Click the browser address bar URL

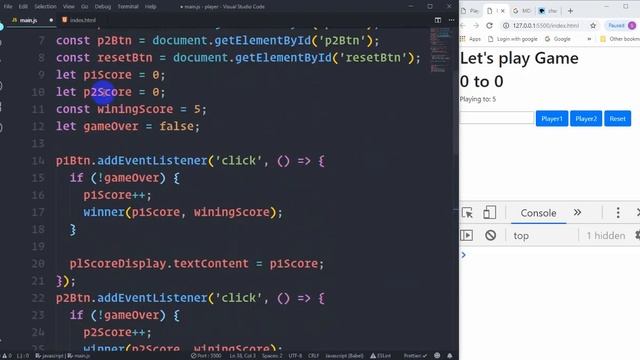[x=546, y=25]
